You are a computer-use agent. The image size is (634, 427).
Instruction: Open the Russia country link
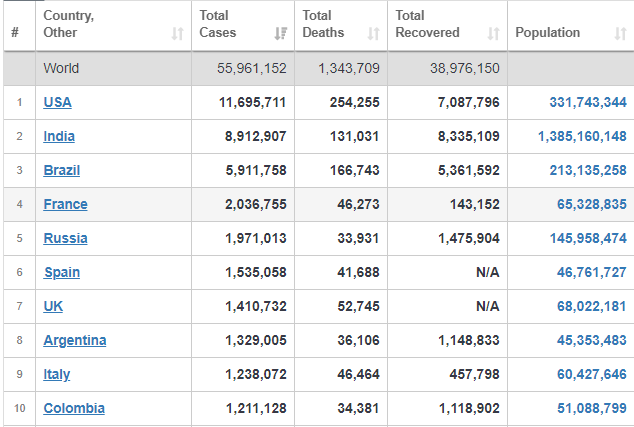pyautogui.click(x=65, y=238)
